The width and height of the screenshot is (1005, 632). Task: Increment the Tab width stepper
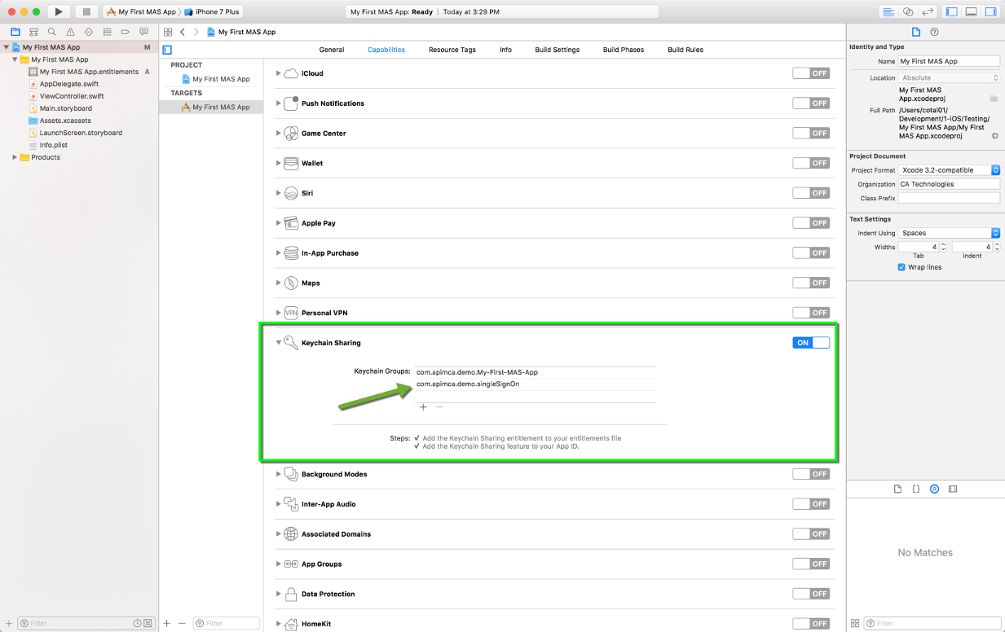tap(943, 244)
